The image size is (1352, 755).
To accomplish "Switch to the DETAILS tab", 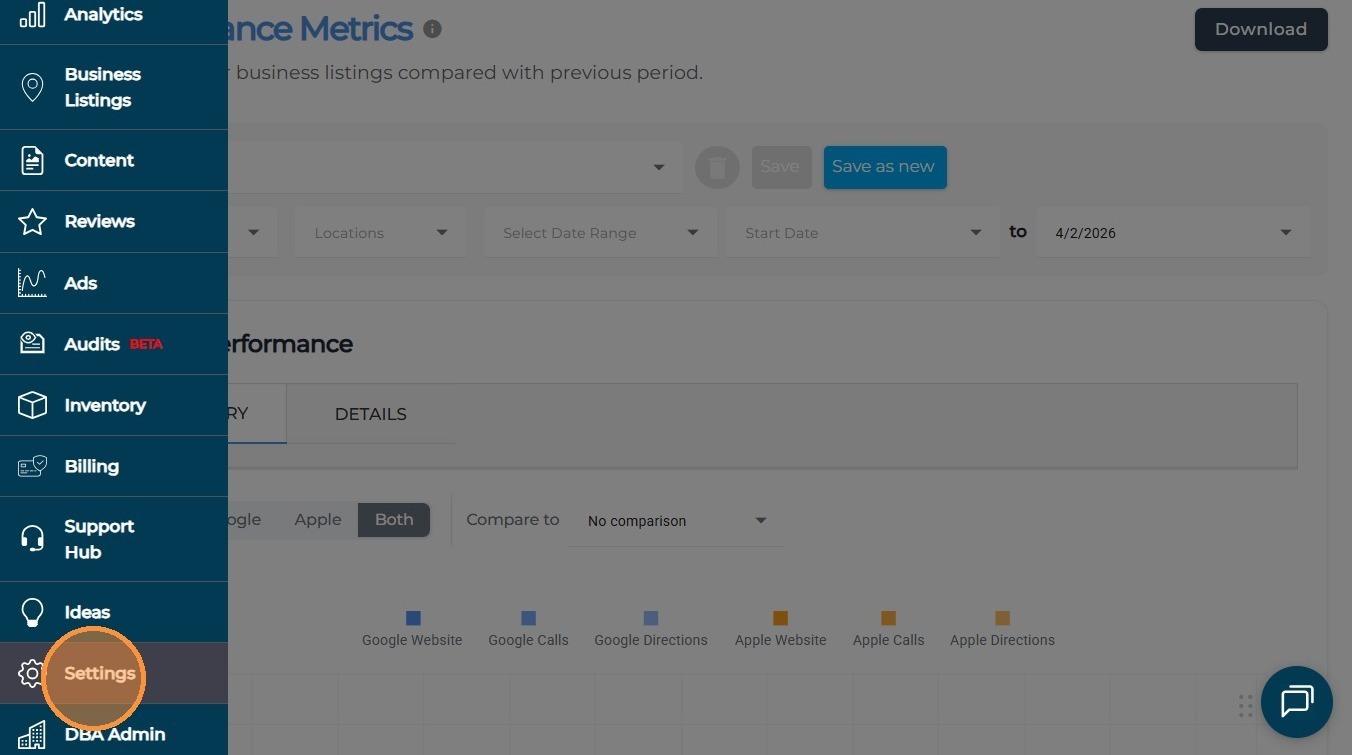I will (x=370, y=414).
